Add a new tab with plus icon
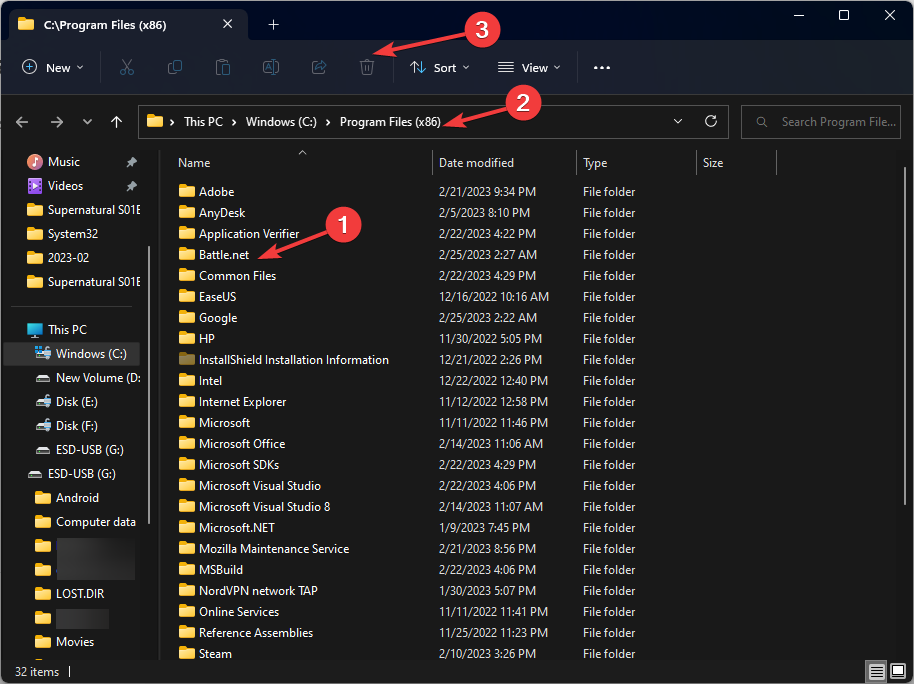The width and height of the screenshot is (914, 684). 273,24
